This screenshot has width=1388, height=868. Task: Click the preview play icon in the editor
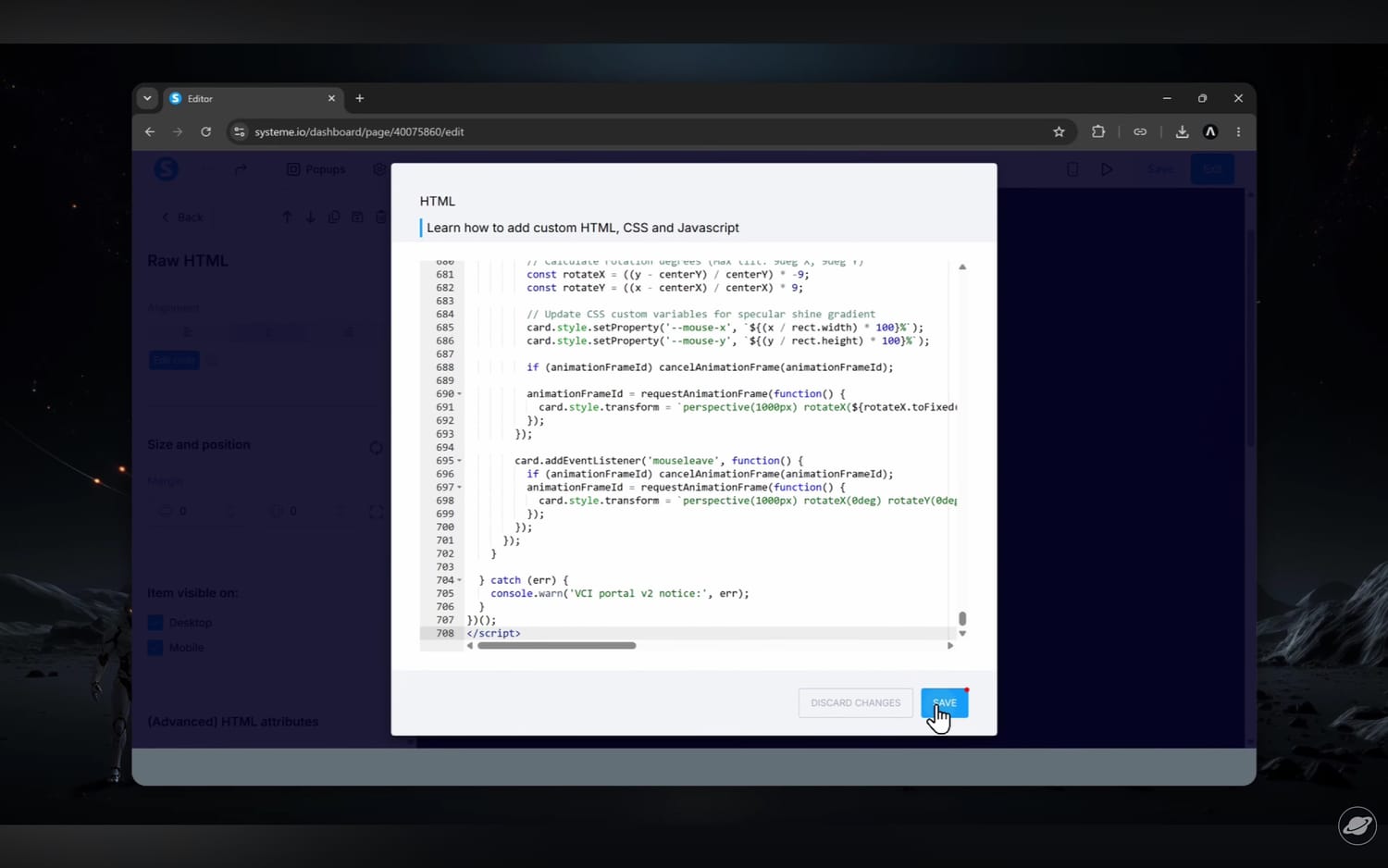click(1107, 169)
